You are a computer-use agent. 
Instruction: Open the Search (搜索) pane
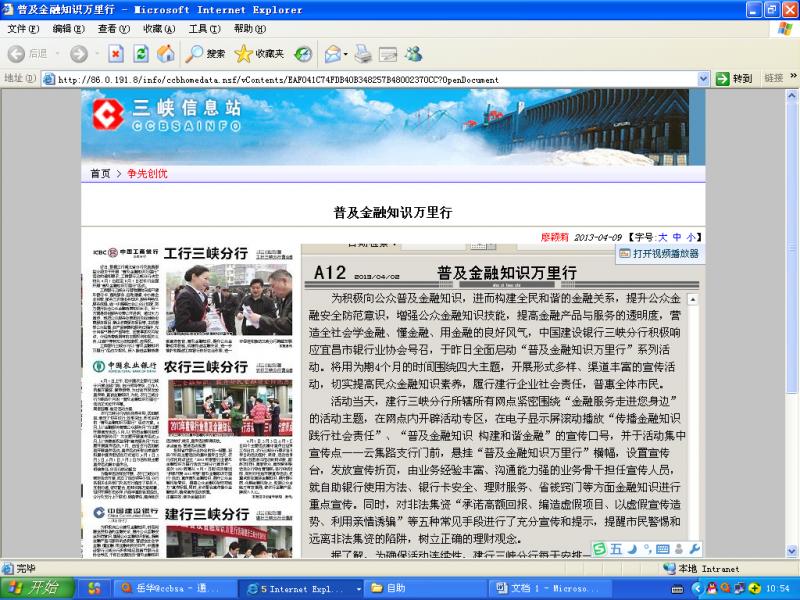205,54
